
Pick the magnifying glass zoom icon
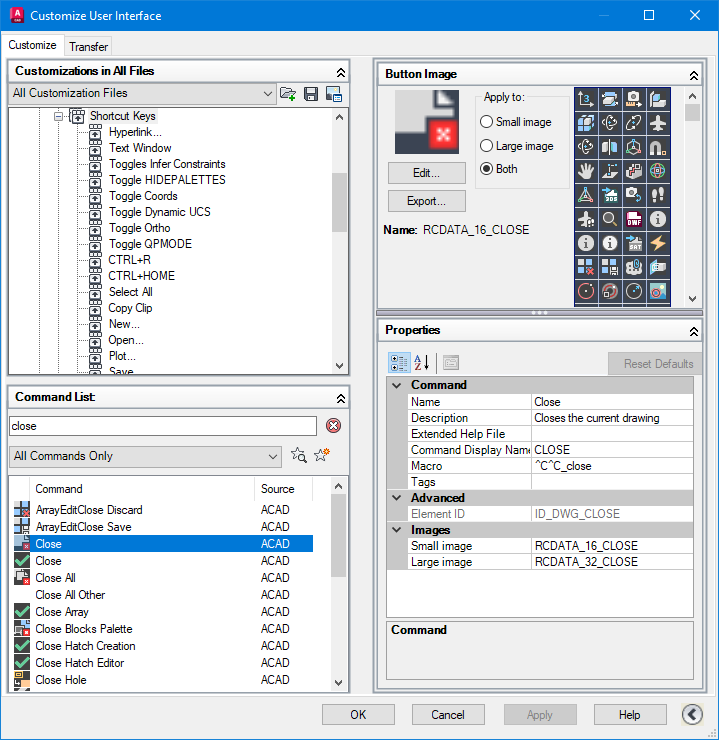point(610,219)
